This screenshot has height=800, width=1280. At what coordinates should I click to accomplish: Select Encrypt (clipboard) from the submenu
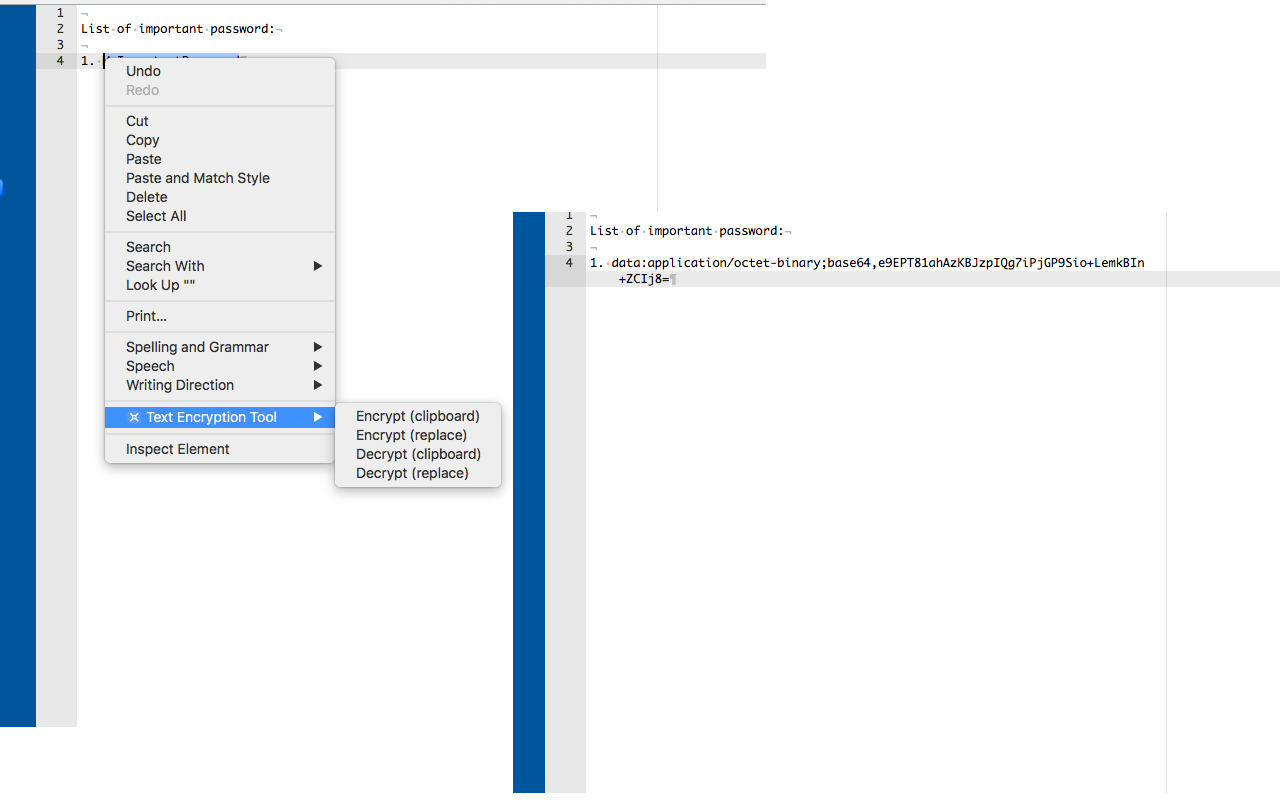click(x=418, y=416)
